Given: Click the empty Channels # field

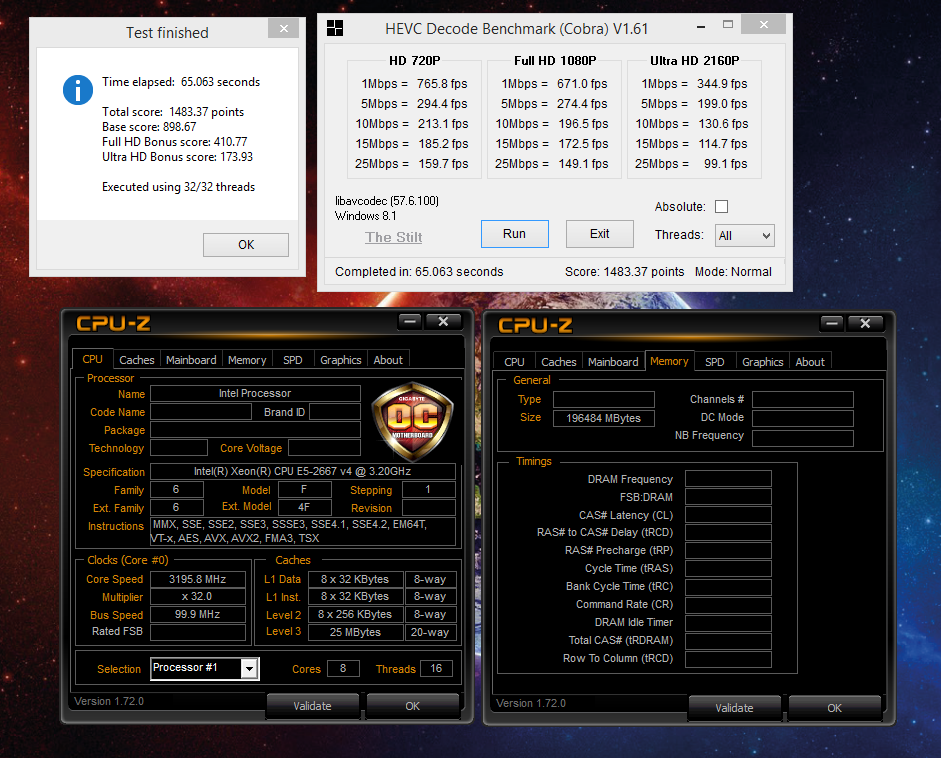Looking at the screenshot, I should tap(803, 399).
